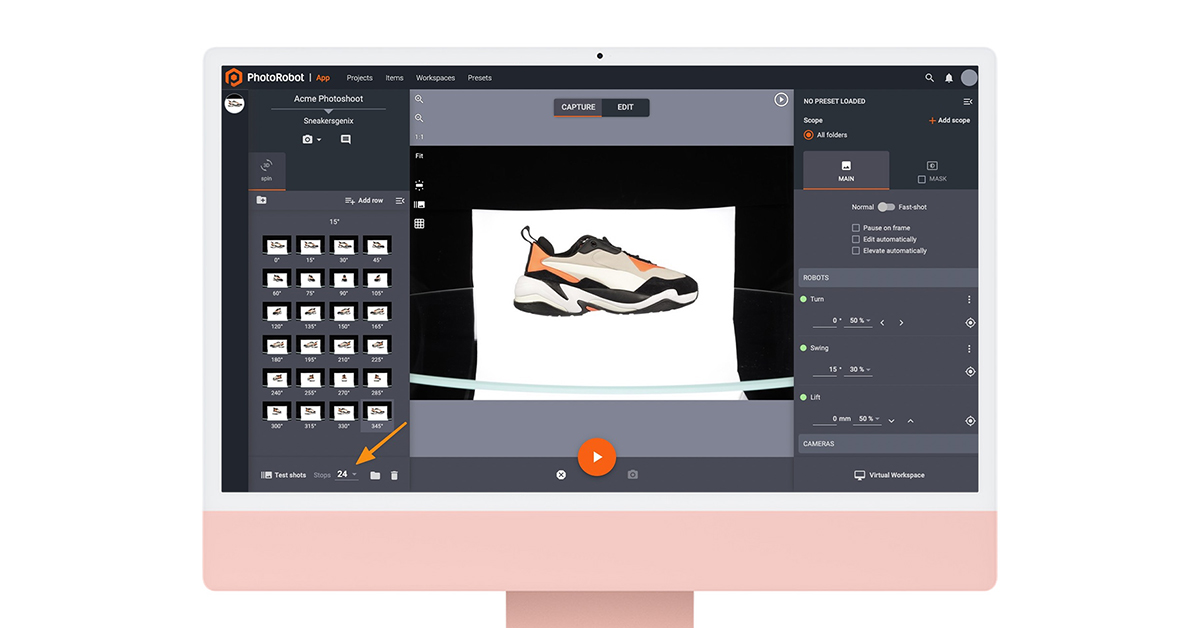Open the notifications bell
Image resolution: width=1200 pixels, height=628 pixels.
pos(949,78)
